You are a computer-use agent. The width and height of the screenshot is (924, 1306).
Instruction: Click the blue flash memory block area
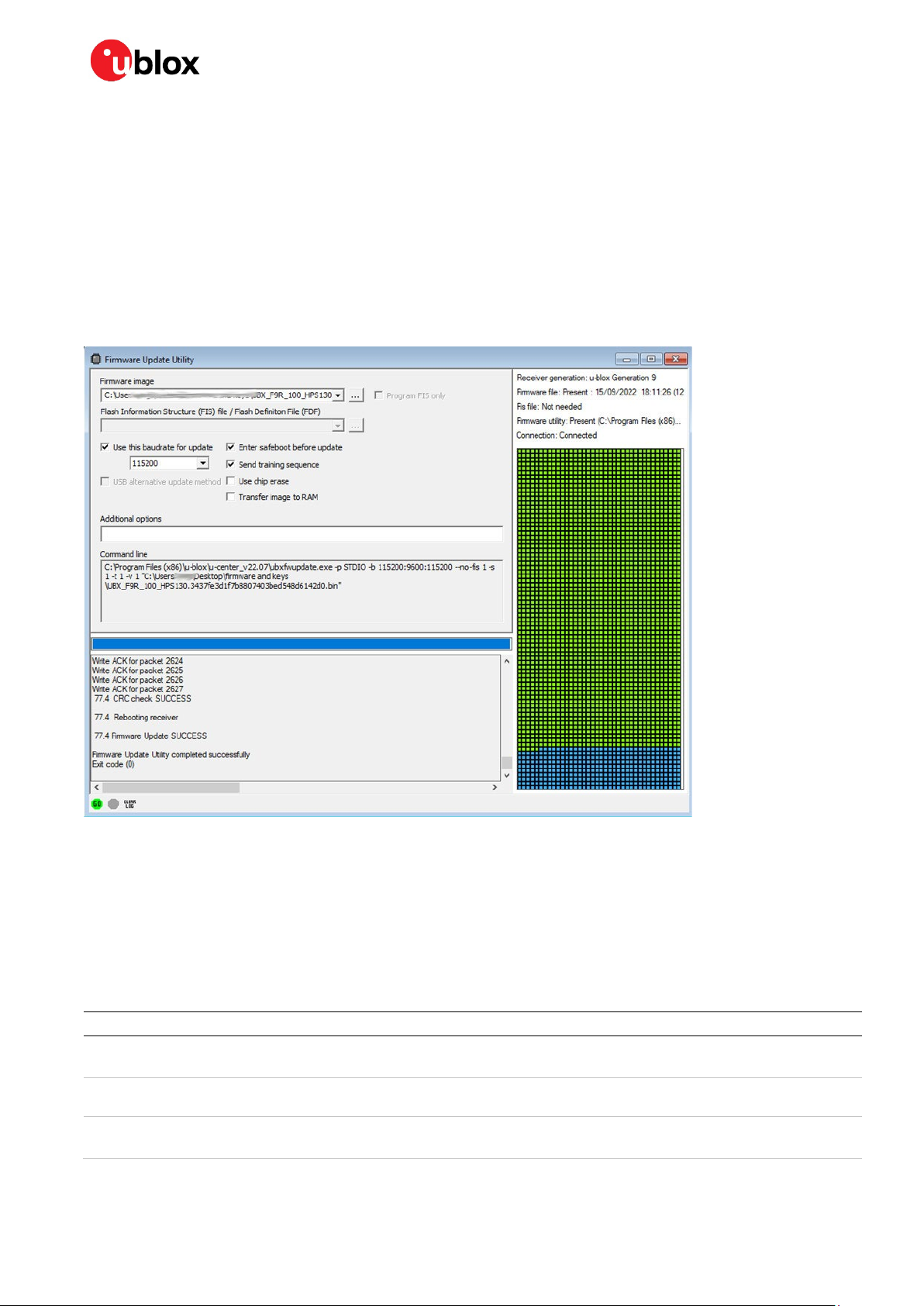599,768
